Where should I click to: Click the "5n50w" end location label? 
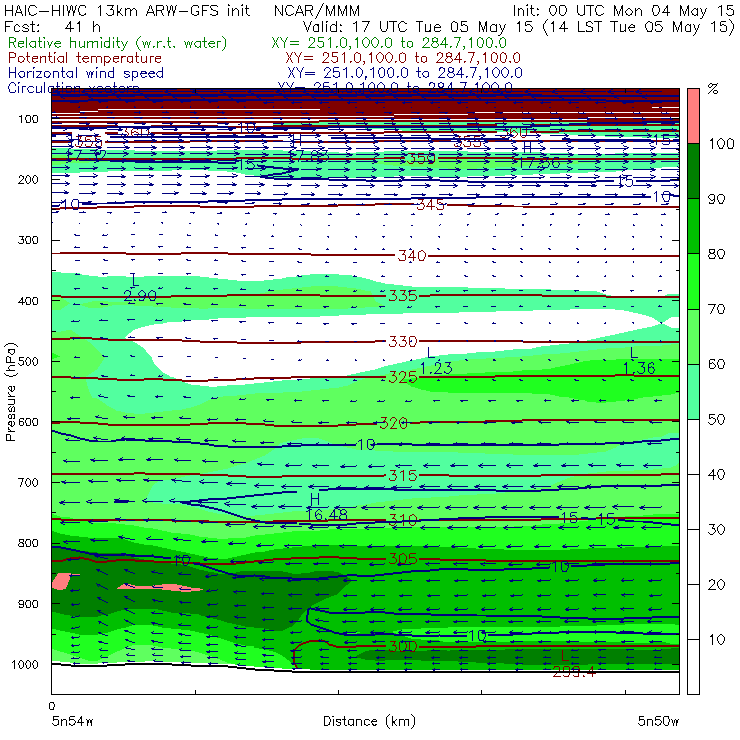coord(658,721)
